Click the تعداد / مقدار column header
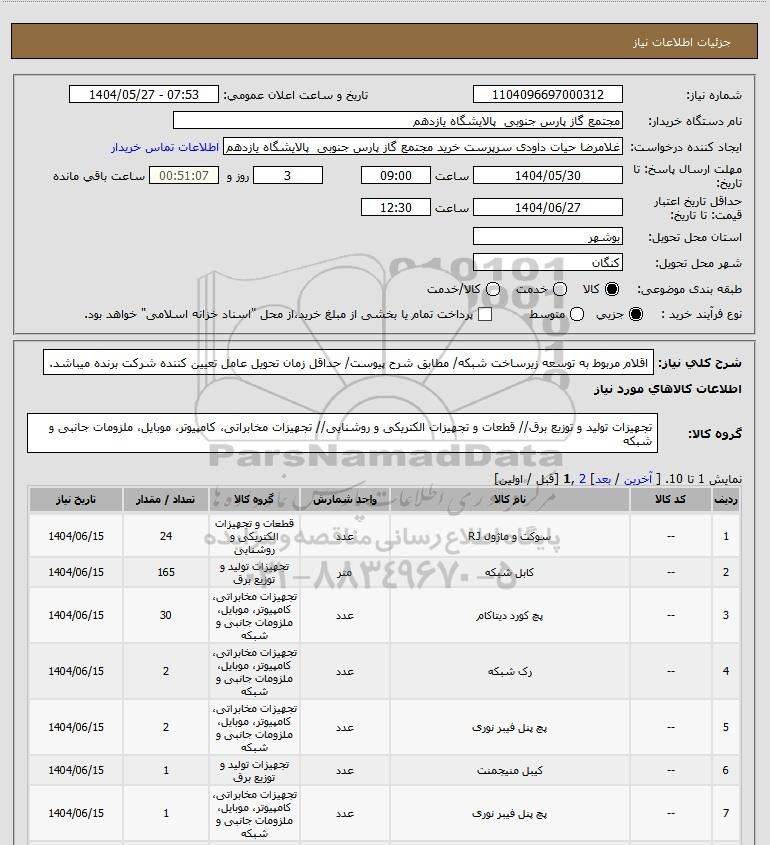 coord(165,500)
